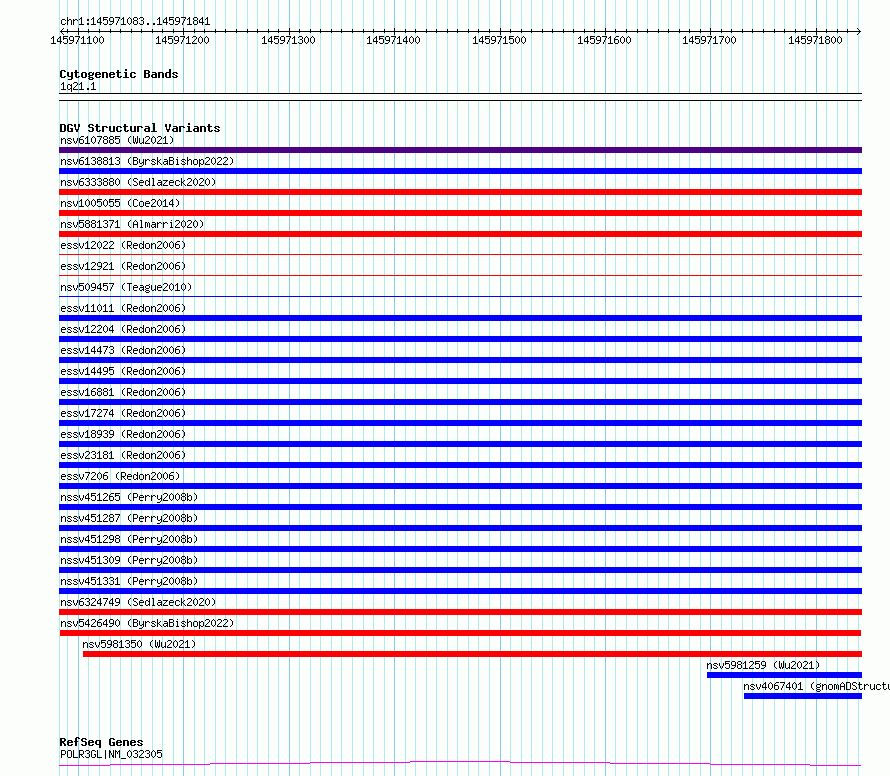Click the essv14473 (Redon2006) label
Viewport: 890px width, 776px height.
tap(123, 350)
